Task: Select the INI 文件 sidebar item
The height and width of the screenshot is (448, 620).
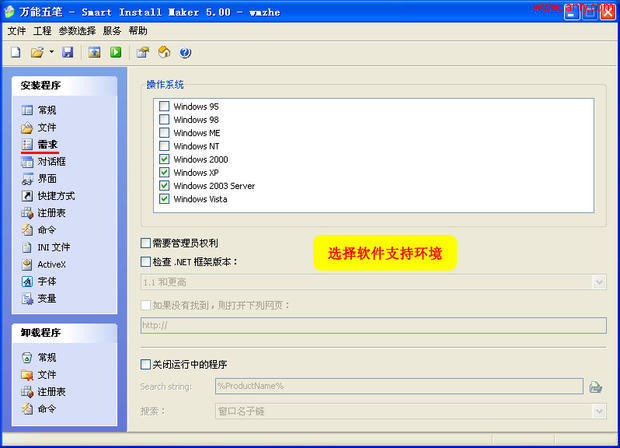Action: click(45, 247)
